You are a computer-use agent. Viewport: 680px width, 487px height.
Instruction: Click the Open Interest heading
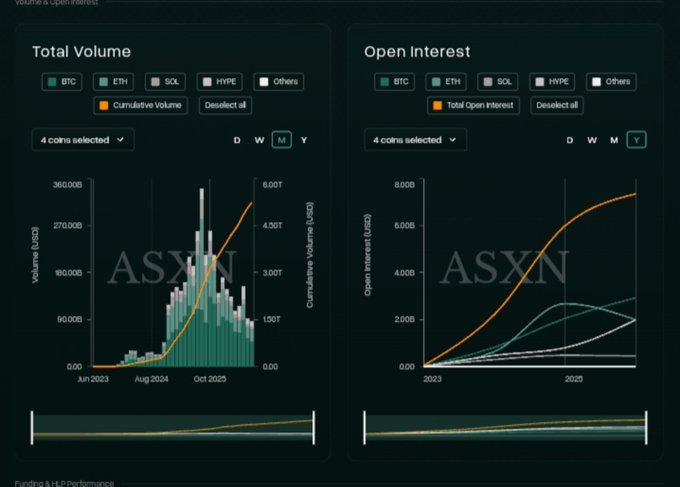(417, 52)
